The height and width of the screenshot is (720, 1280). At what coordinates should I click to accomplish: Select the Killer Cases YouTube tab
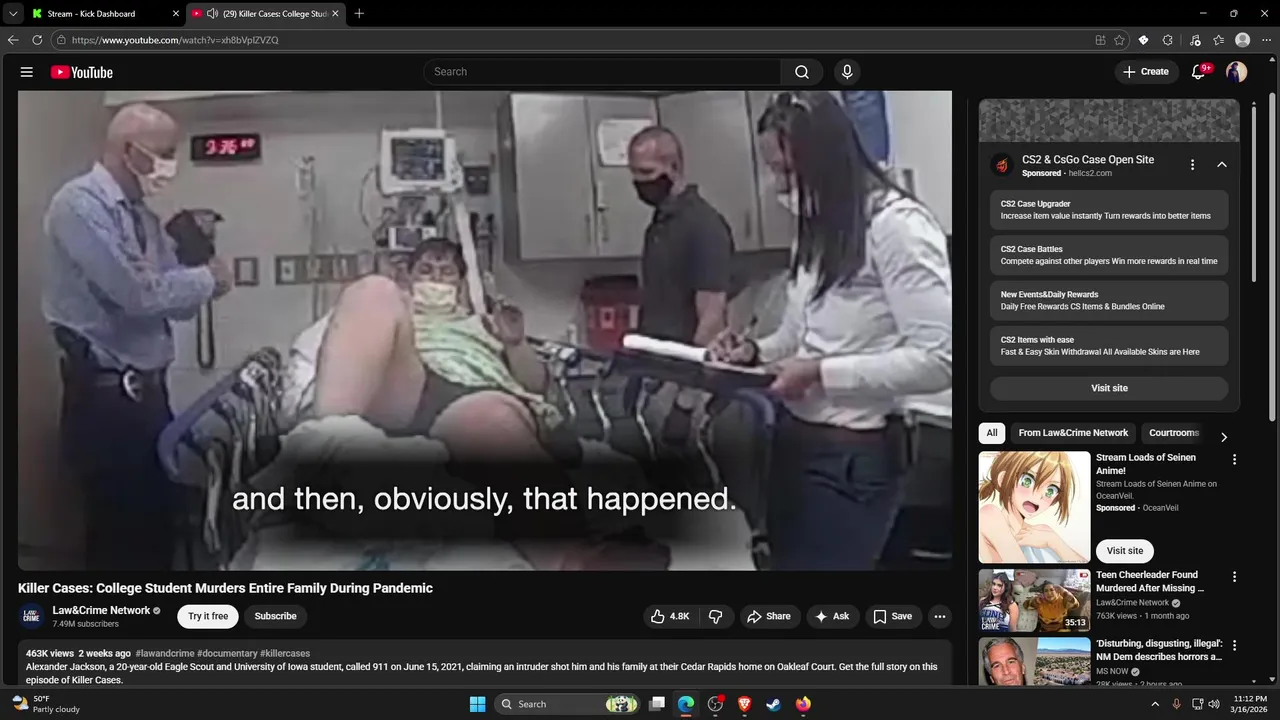point(265,14)
